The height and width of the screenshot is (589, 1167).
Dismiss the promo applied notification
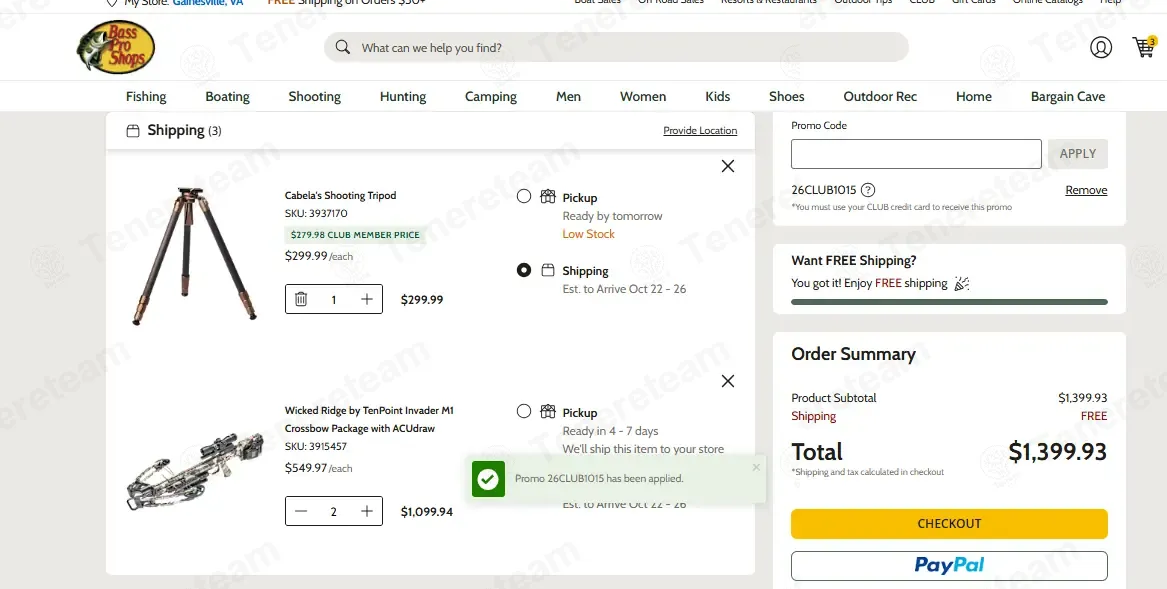click(x=756, y=468)
